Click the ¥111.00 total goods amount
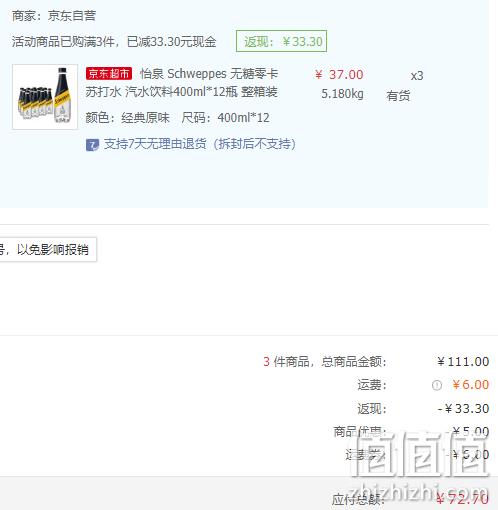This screenshot has width=498, height=510. pos(463,362)
